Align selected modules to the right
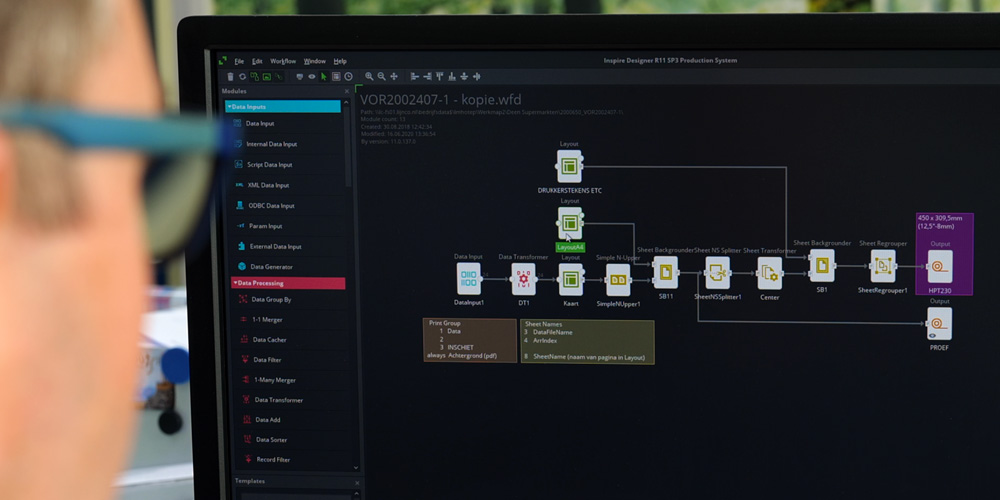1000x500 pixels. tap(427, 77)
